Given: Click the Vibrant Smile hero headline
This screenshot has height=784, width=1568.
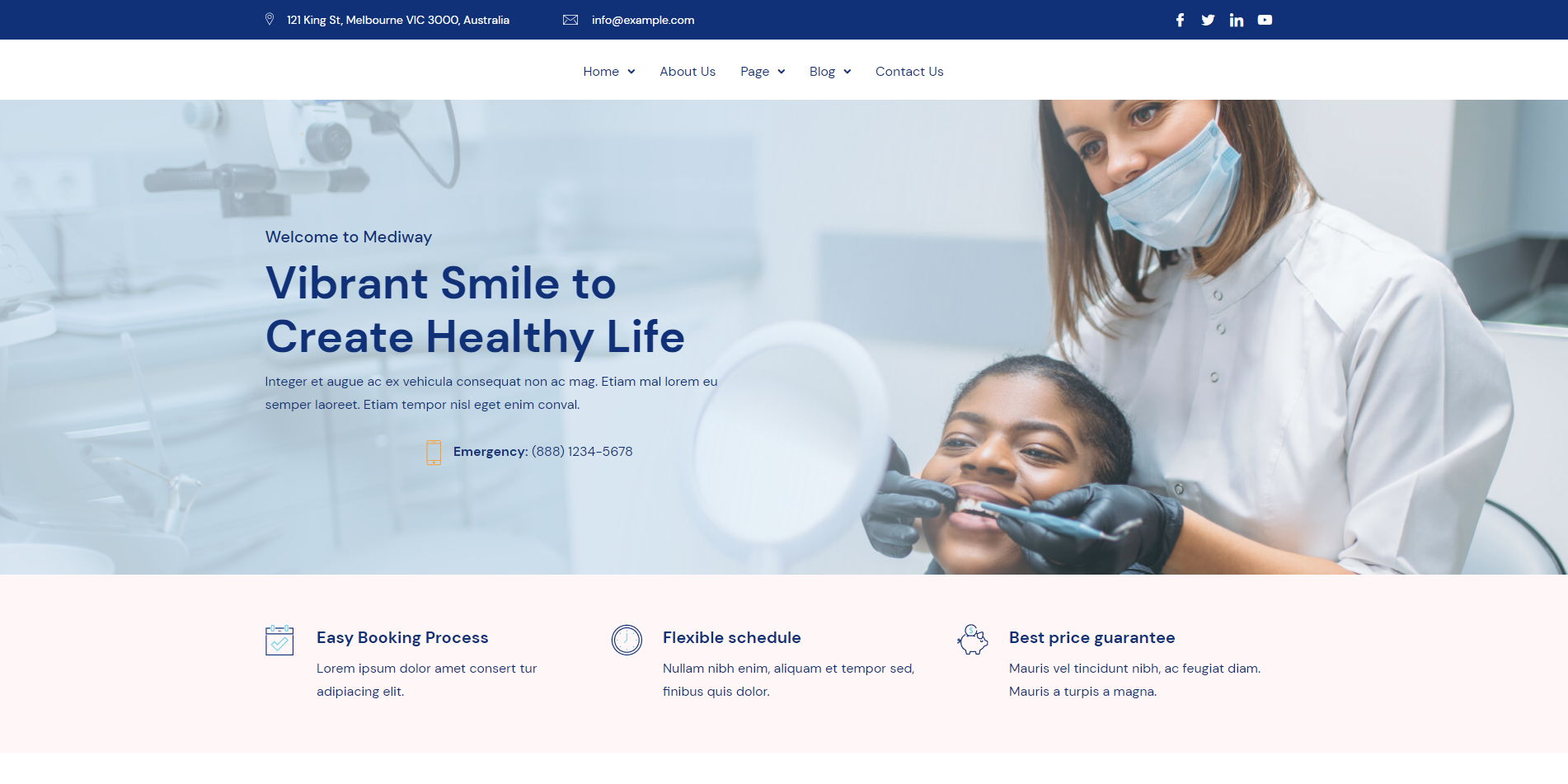Looking at the screenshot, I should pos(474,310).
